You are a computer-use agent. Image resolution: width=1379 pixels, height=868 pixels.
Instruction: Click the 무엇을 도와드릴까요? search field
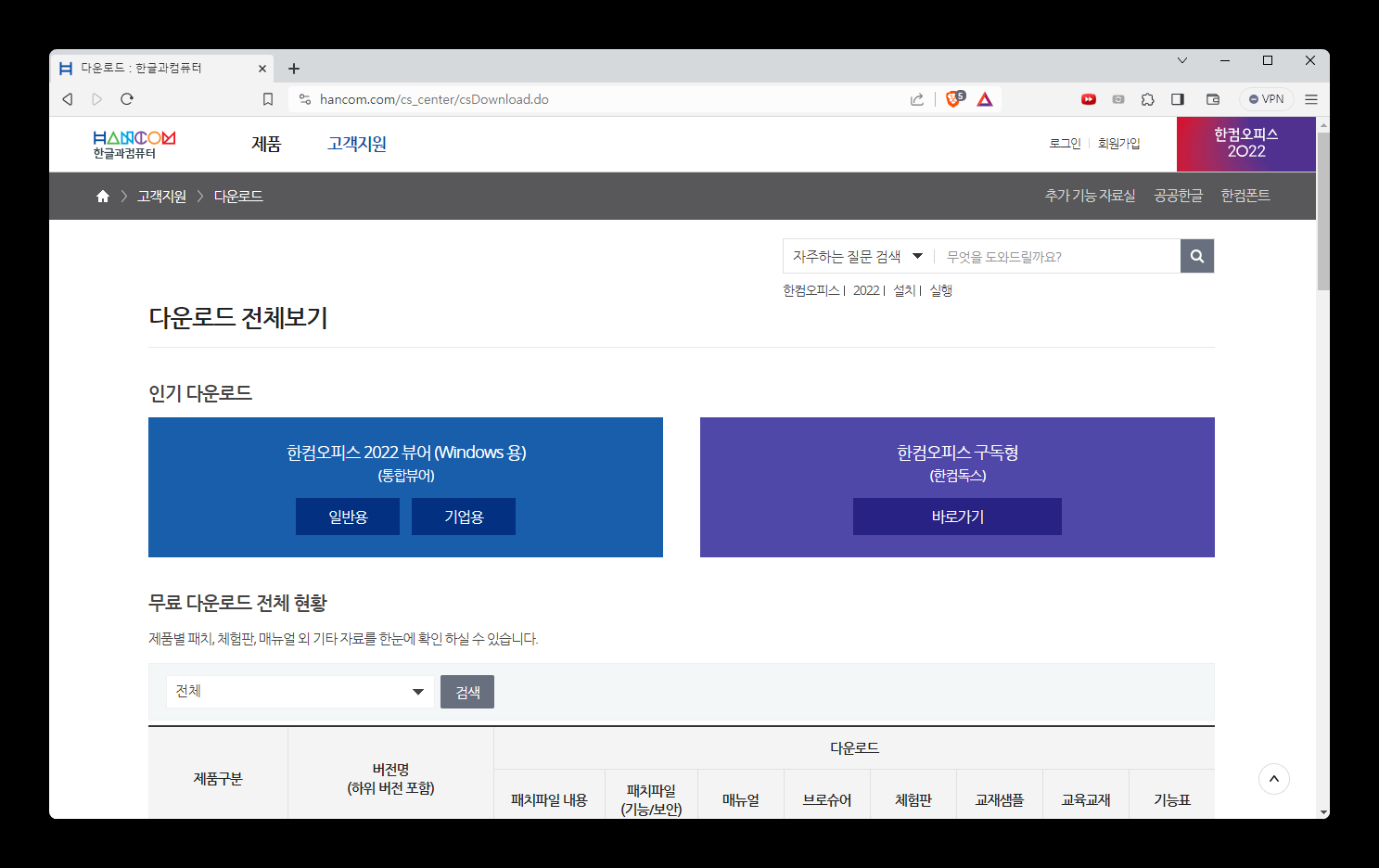point(1057,256)
